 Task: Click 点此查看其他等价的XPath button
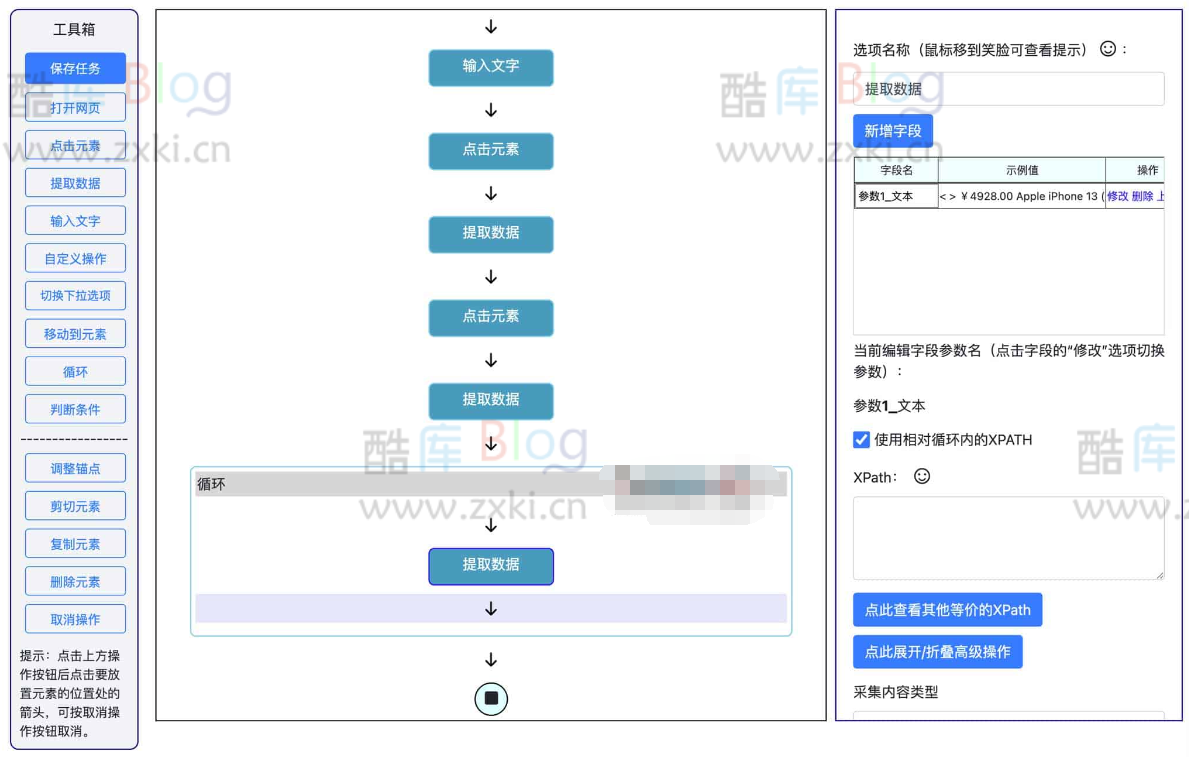pyautogui.click(x=947, y=609)
